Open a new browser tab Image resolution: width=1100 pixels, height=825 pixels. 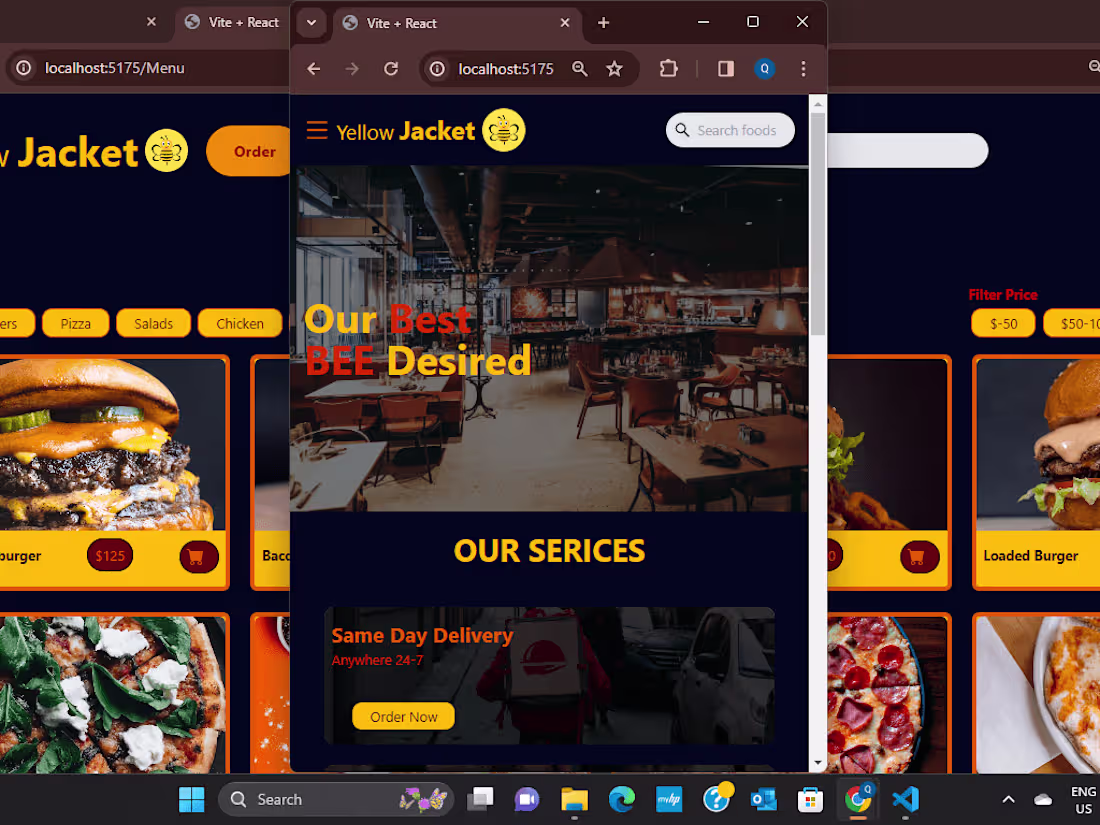(603, 22)
